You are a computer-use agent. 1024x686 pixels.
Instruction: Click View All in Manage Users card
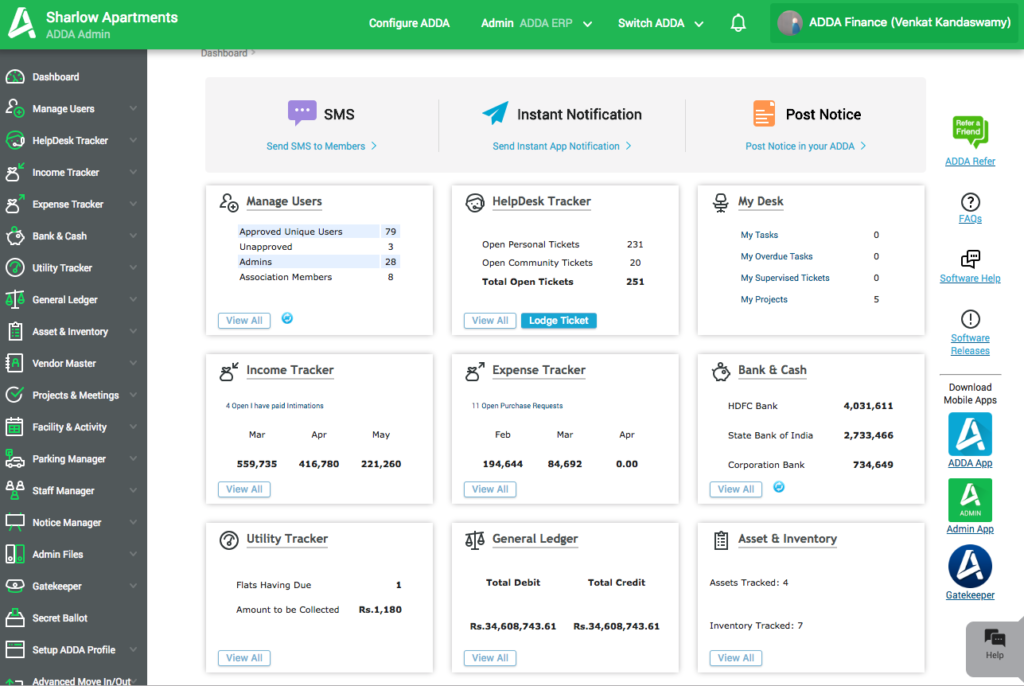pyautogui.click(x=244, y=321)
